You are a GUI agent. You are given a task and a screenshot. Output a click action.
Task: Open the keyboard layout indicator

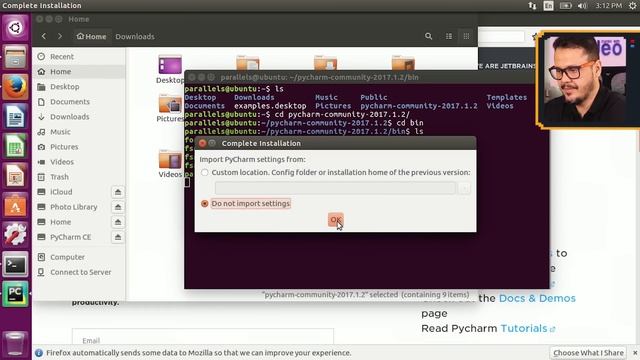[x=548, y=6]
